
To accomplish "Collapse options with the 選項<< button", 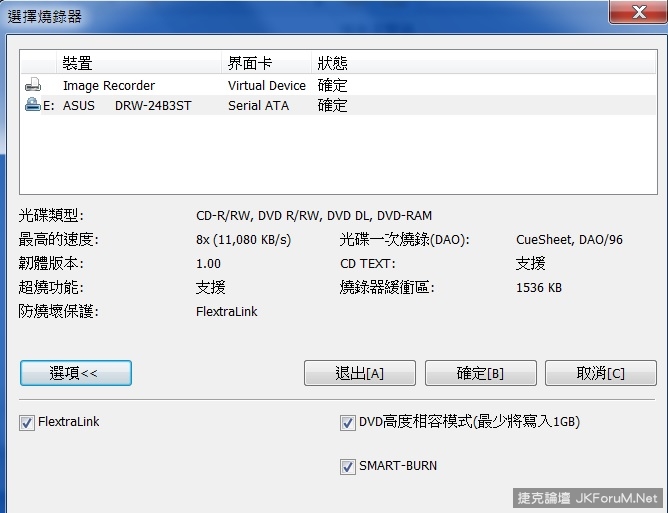I will pos(75,373).
